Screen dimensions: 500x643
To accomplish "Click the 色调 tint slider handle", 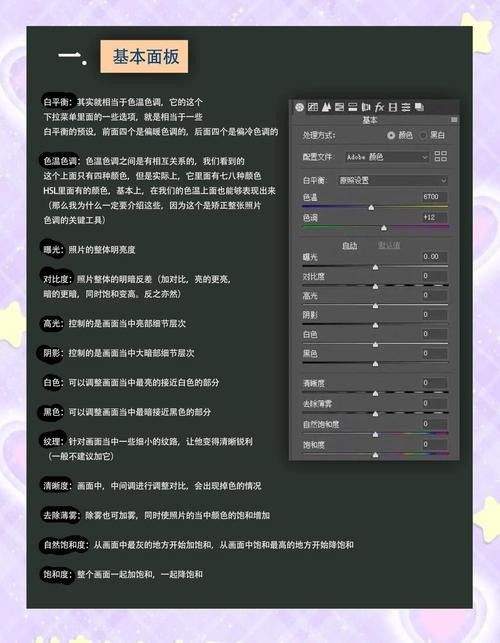I will [384, 228].
